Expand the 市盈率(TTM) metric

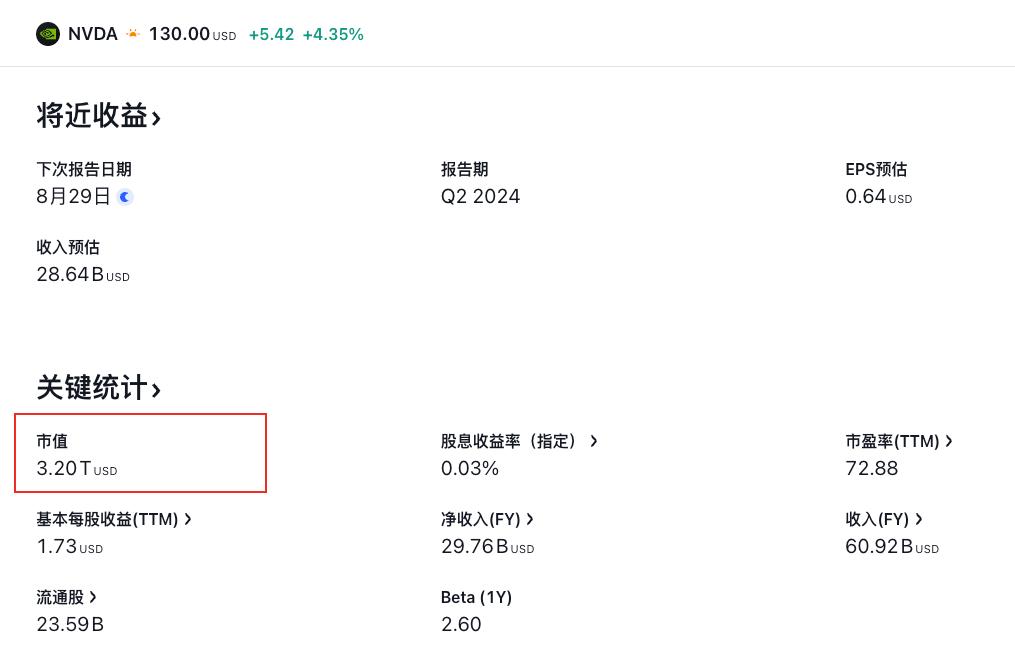tap(899, 441)
